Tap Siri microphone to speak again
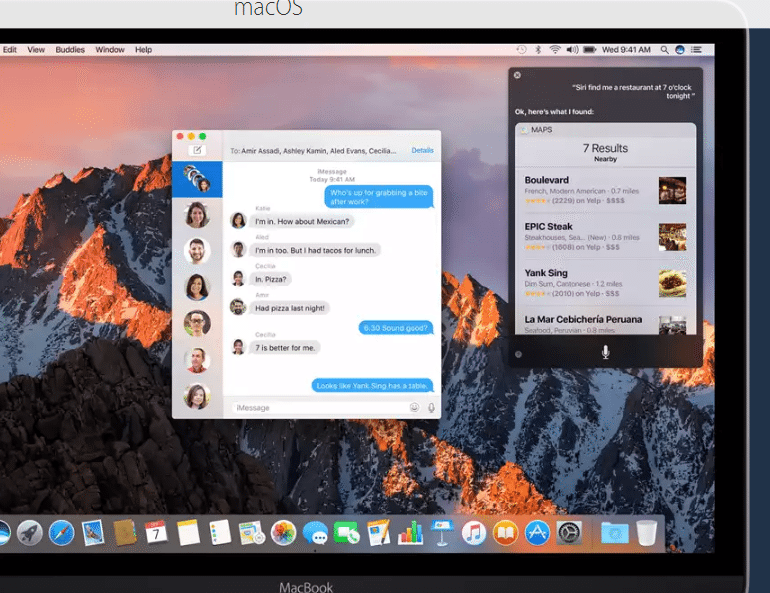The image size is (770, 593). click(x=605, y=352)
